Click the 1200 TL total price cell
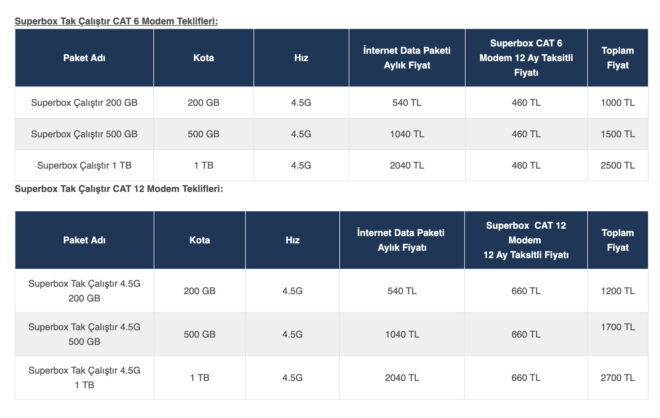Viewport: 660px width, 418px height. (x=617, y=291)
